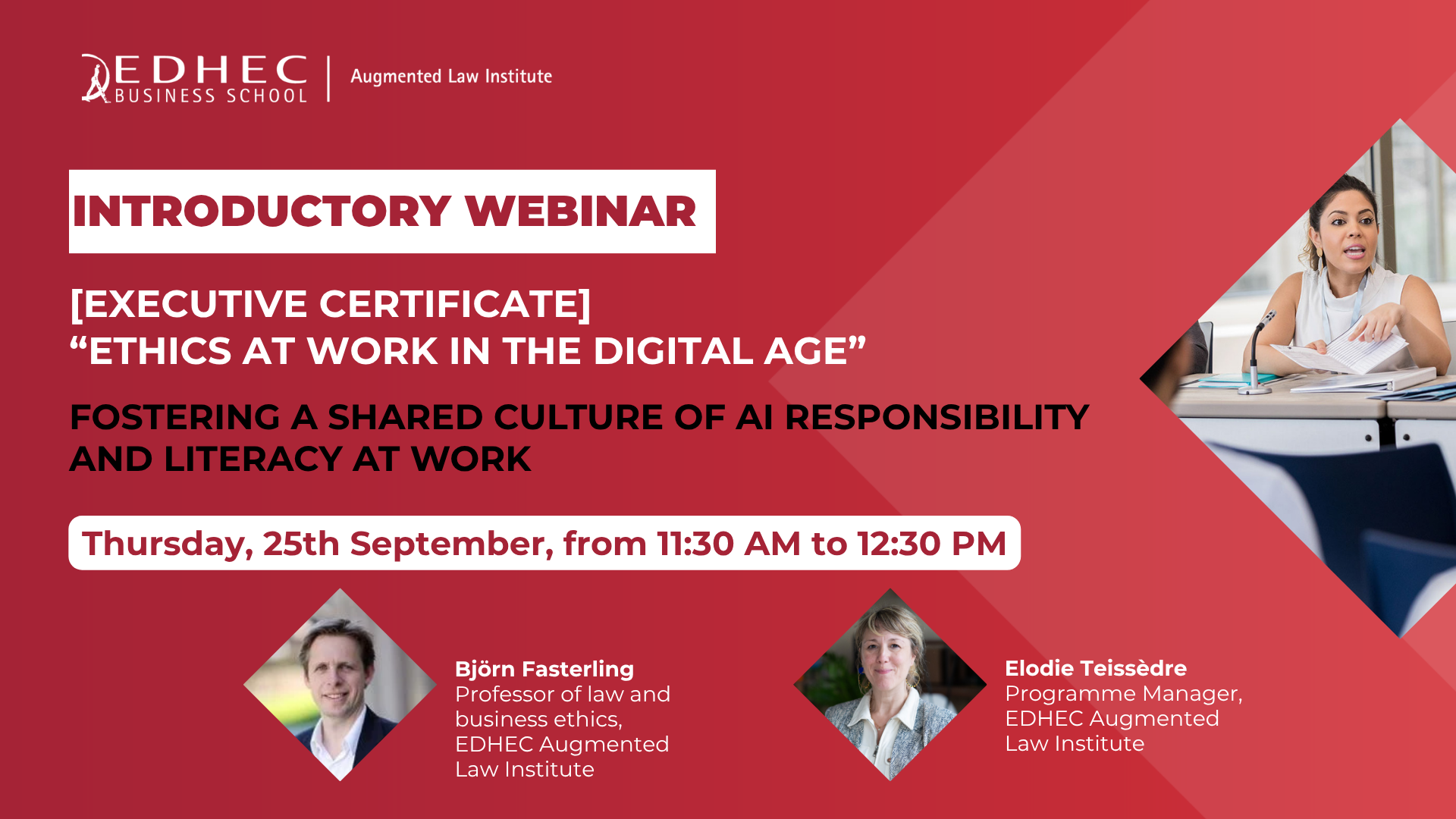Click the "And literacy at work" line
1456x819 pixels.
tap(300, 459)
